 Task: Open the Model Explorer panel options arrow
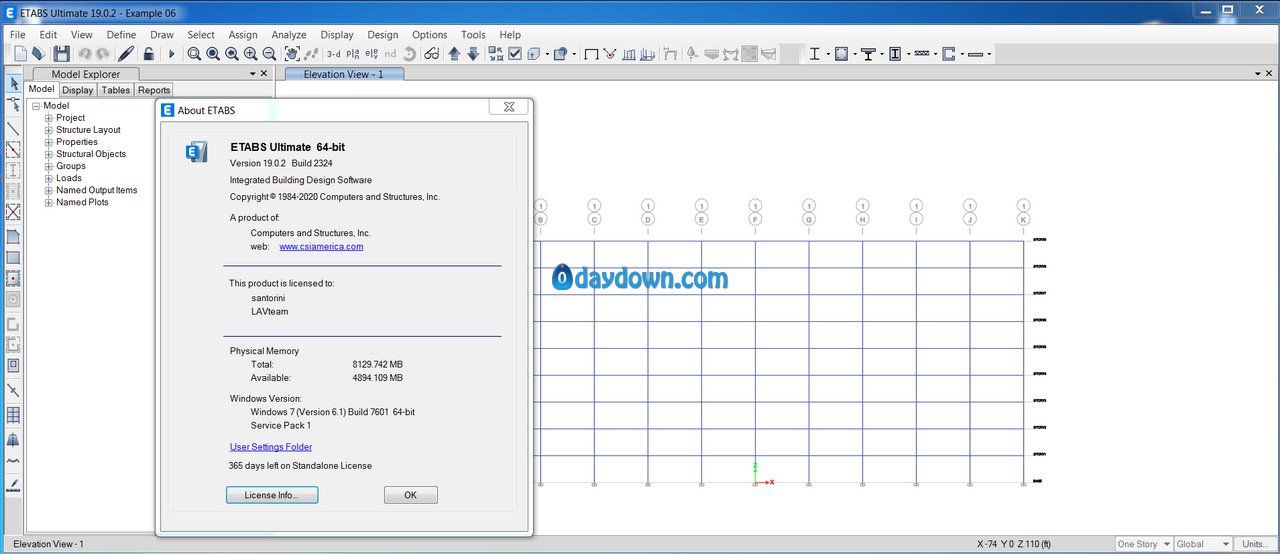(x=252, y=73)
